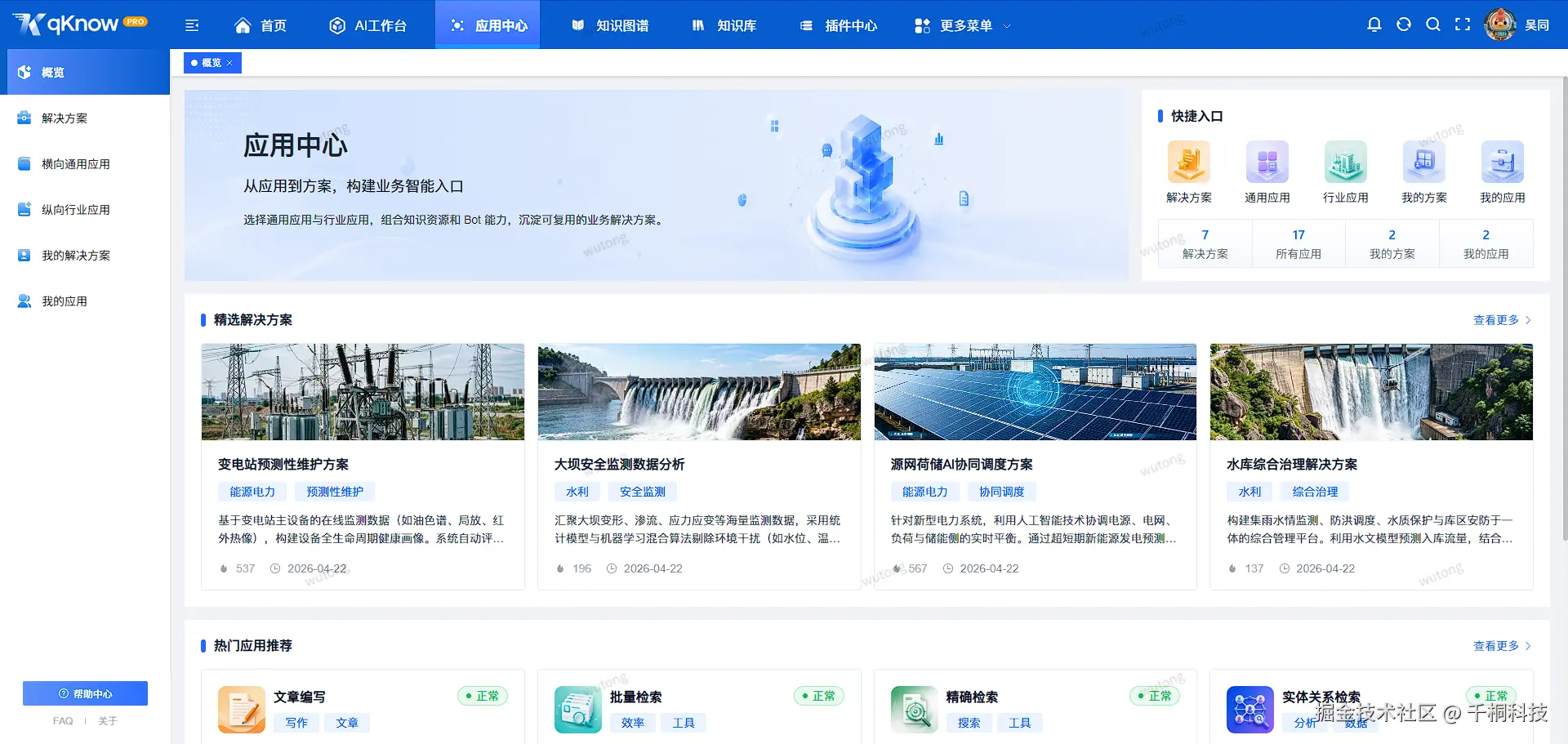Toggle fullscreen with the expand icon

pos(1463,25)
